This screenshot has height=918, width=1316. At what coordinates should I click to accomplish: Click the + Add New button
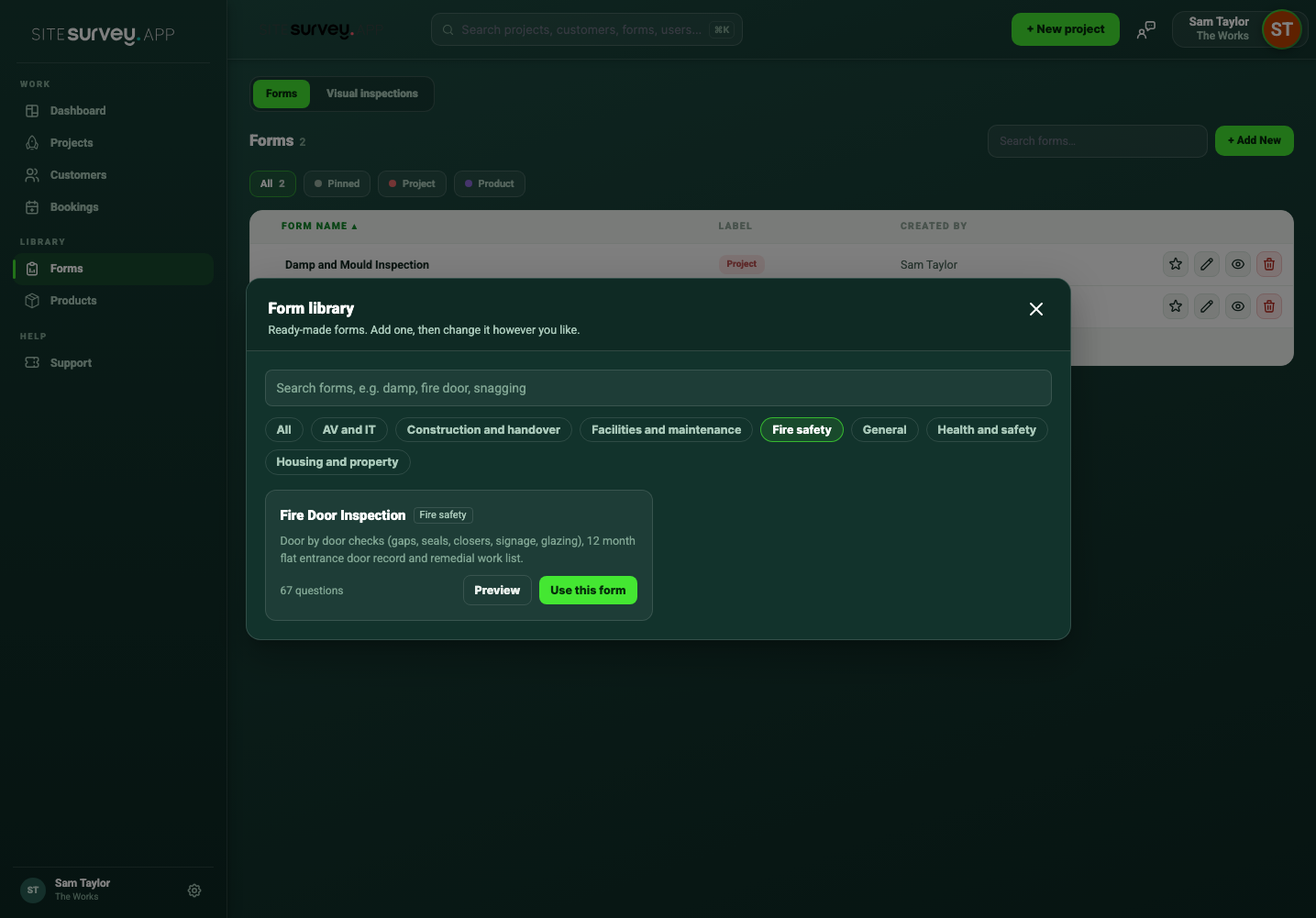pyautogui.click(x=1255, y=140)
